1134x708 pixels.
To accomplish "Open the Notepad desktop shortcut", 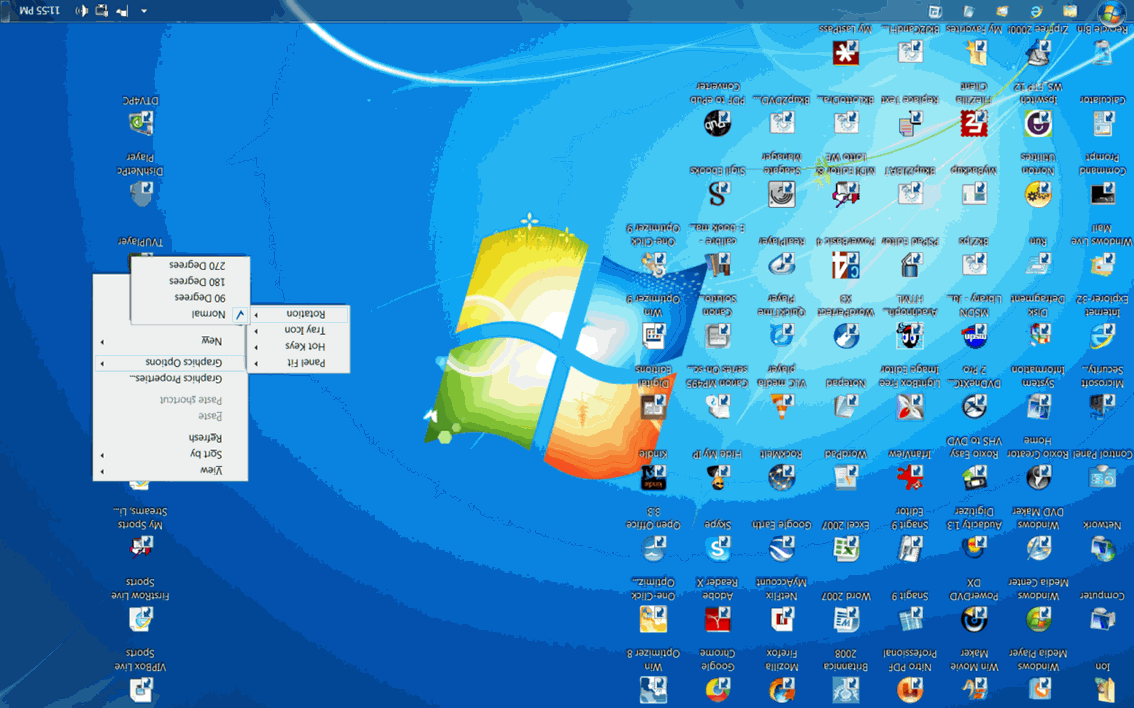I will 845,406.
